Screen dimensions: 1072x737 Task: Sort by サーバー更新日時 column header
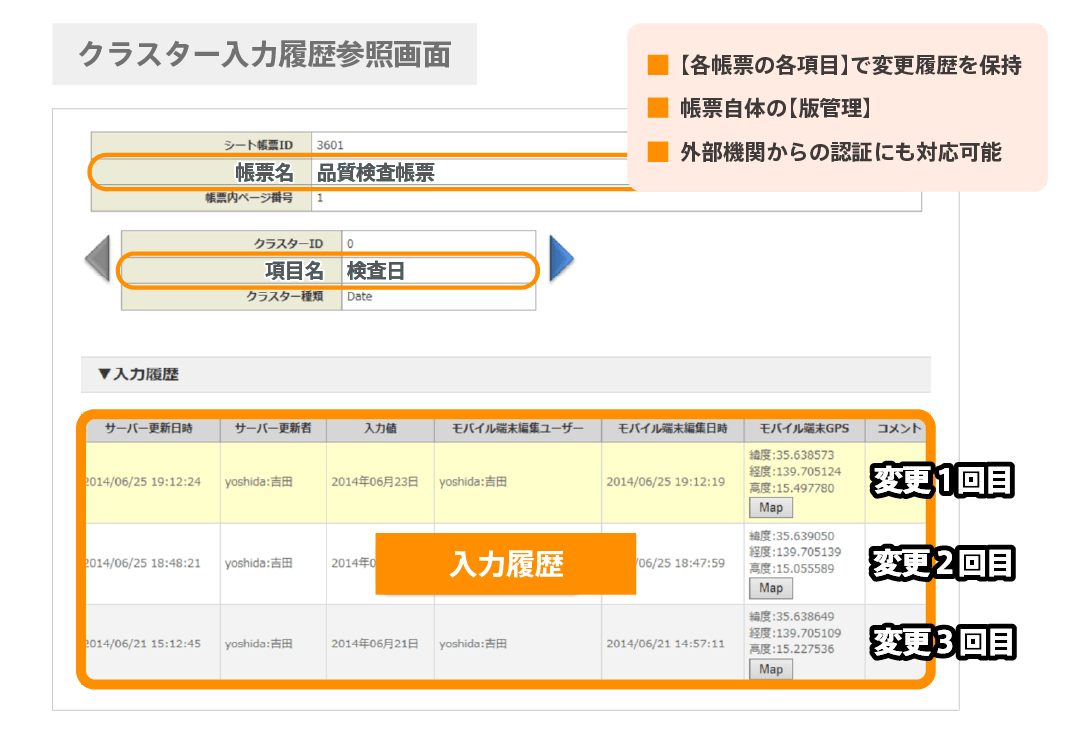click(151, 429)
